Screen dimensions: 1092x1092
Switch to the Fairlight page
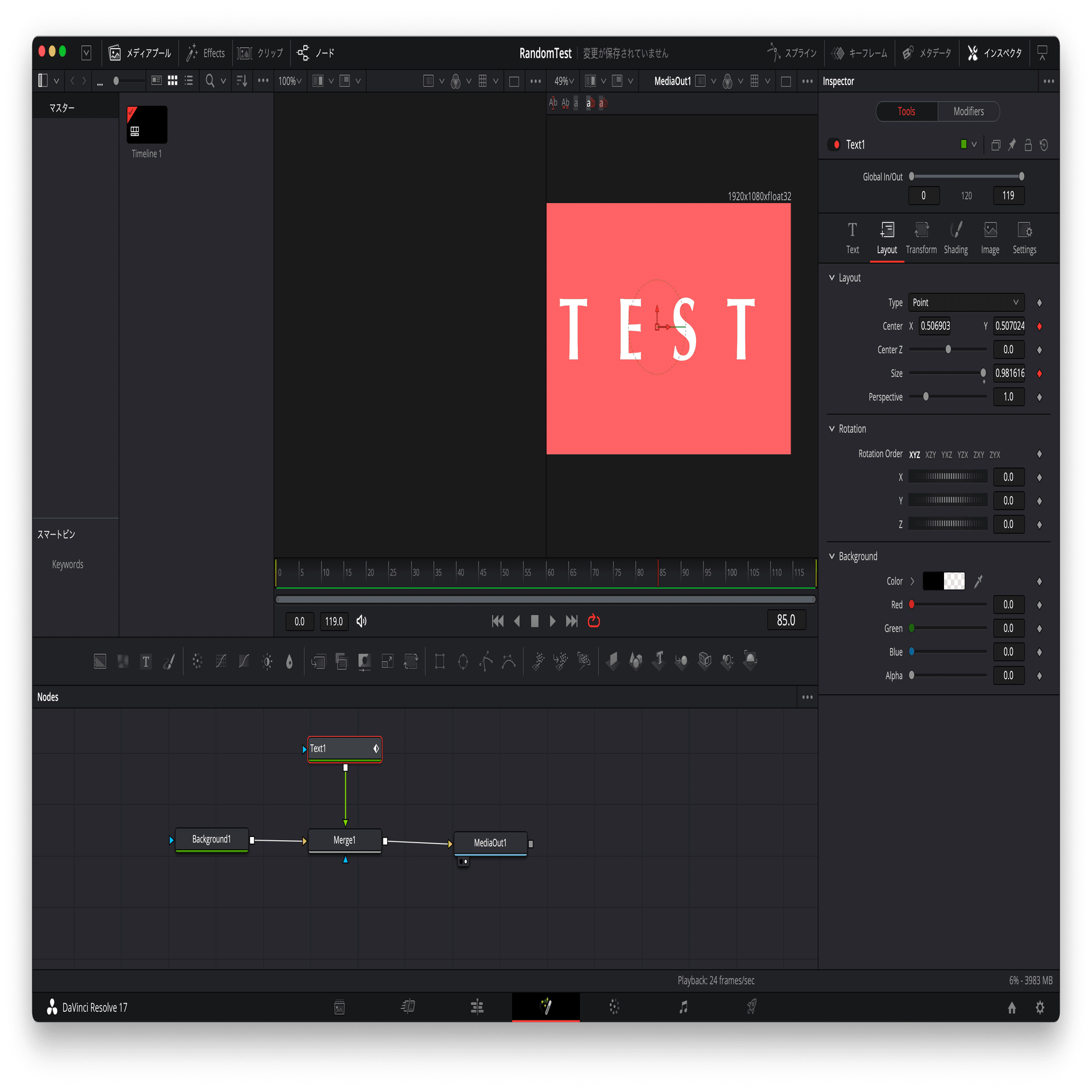(x=683, y=1007)
